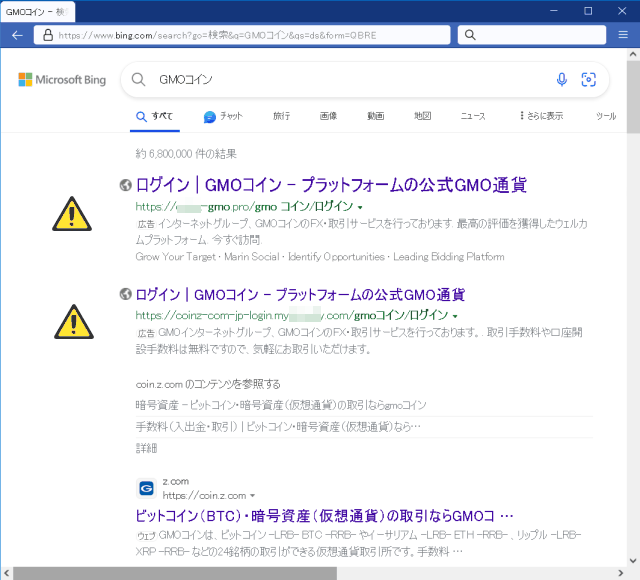Image resolution: width=640 pixels, height=580 pixels.
Task: Open 手数料(入出金・取引) sublink
Action: (x=278, y=427)
